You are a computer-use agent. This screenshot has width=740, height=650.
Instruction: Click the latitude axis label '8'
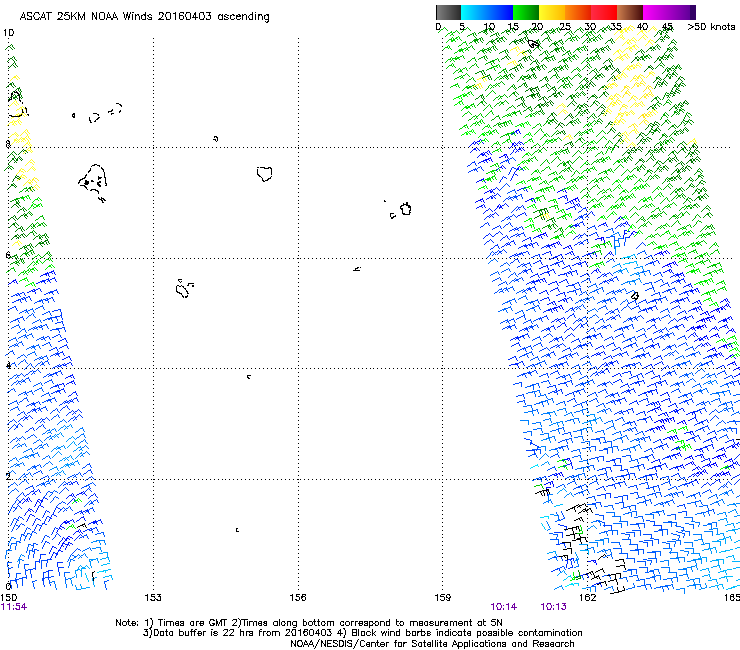coord(8,144)
